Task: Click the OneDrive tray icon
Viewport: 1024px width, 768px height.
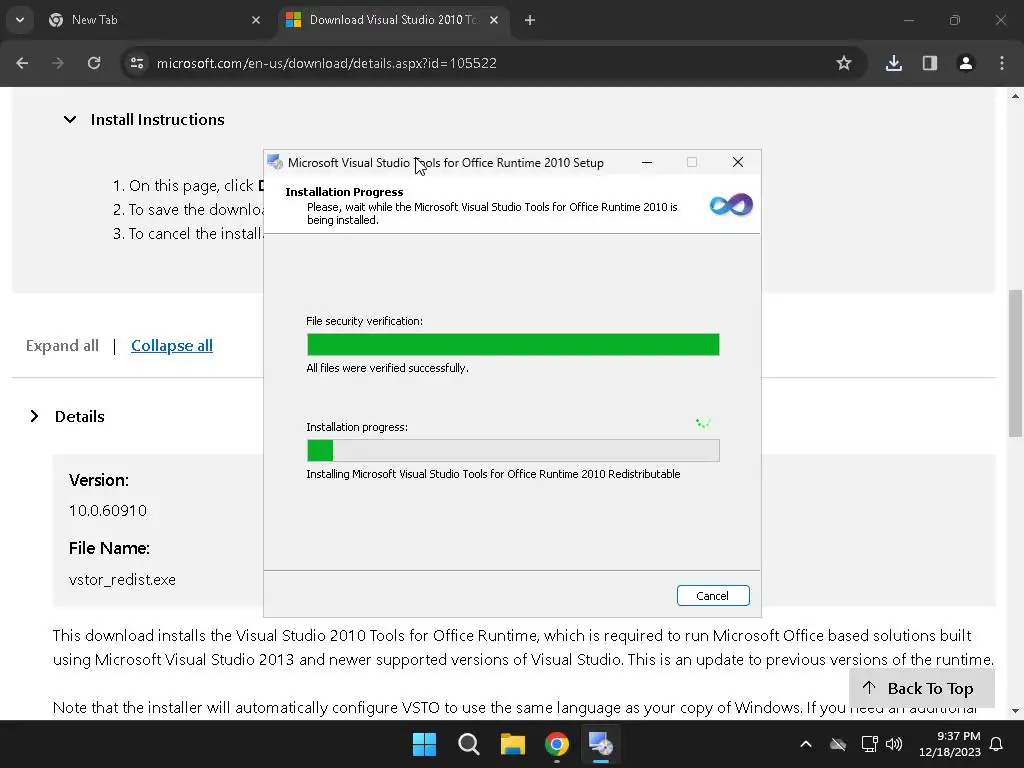Action: click(838, 744)
